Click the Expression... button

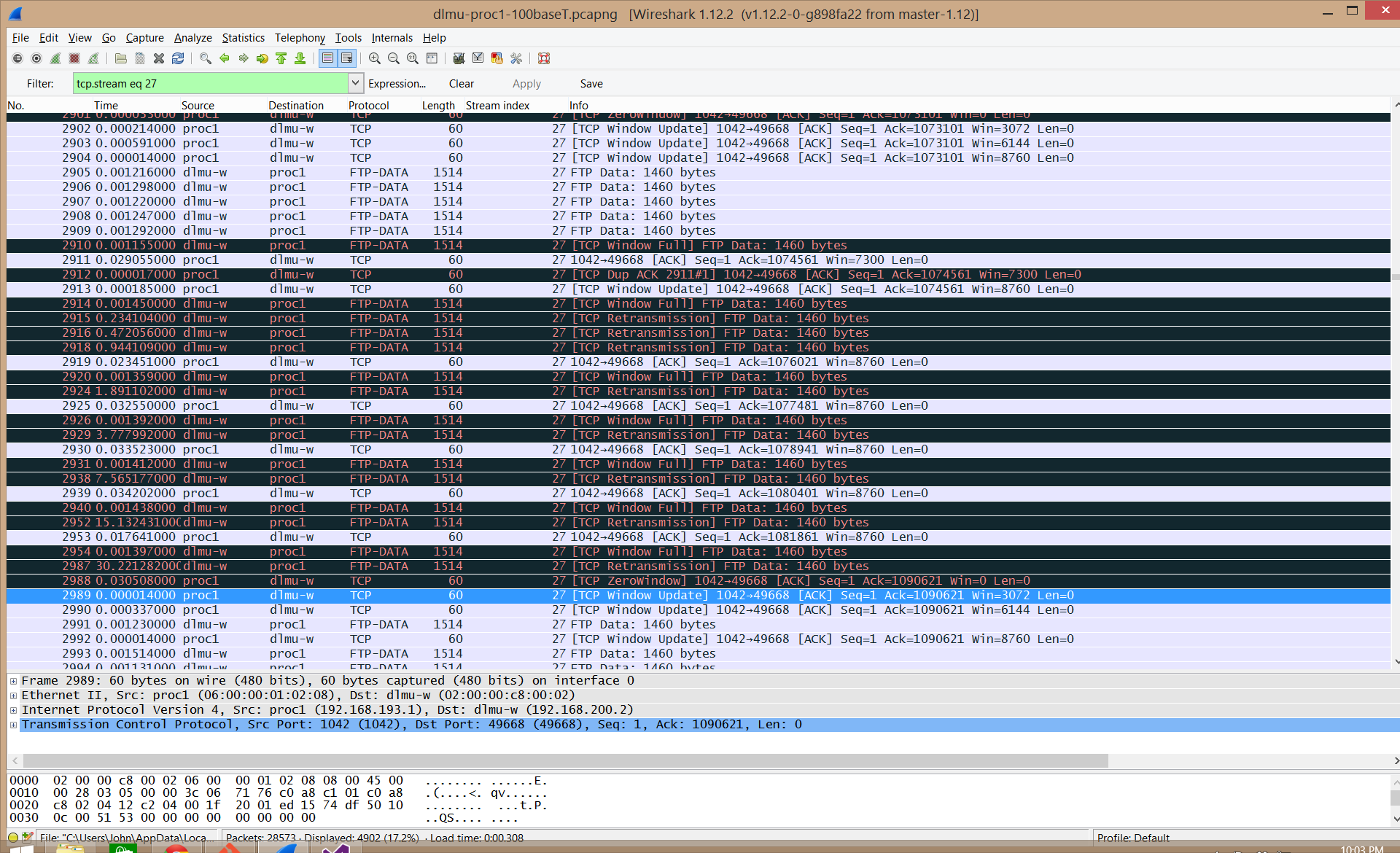(x=397, y=84)
